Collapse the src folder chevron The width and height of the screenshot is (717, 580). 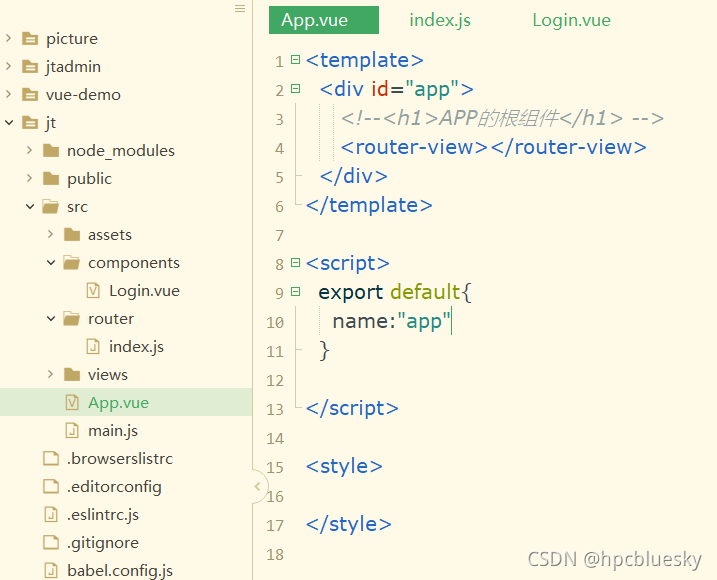(30, 206)
